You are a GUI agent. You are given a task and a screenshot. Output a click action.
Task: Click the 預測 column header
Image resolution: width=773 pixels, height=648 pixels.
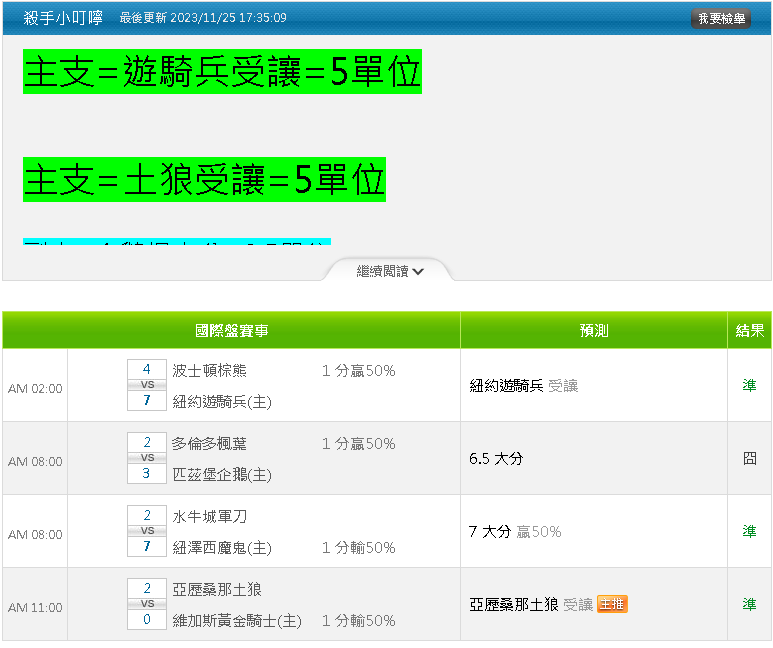click(x=594, y=330)
